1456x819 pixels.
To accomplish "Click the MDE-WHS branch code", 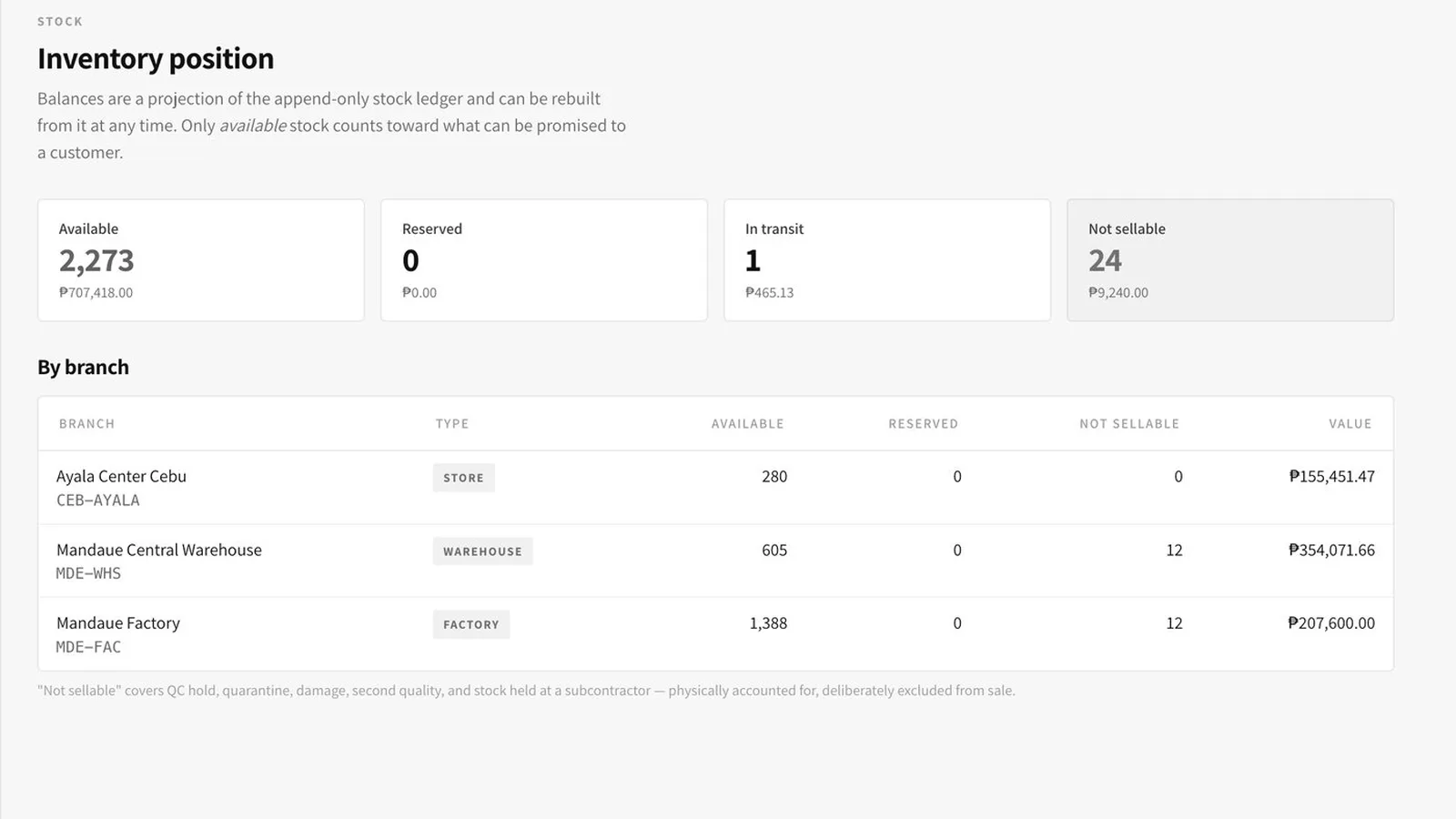I will coord(88,573).
